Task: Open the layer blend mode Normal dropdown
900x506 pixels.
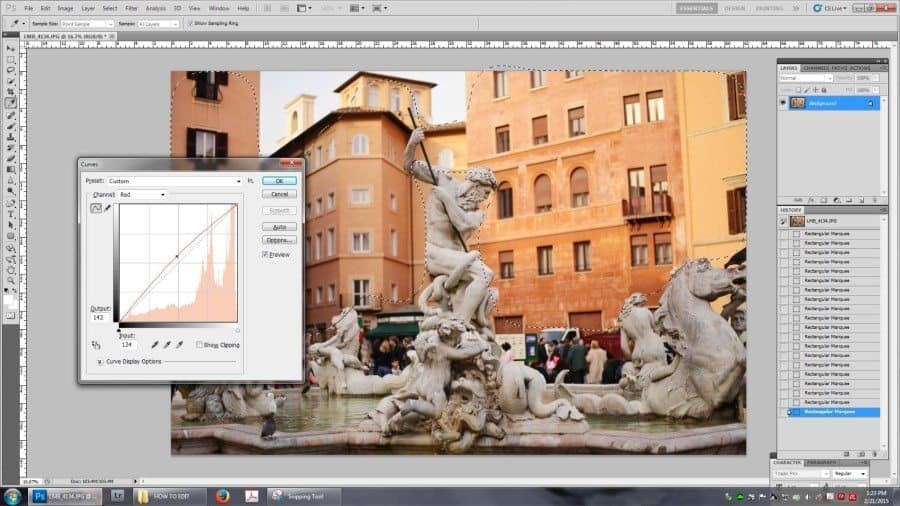Action: pyautogui.click(x=805, y=78)
